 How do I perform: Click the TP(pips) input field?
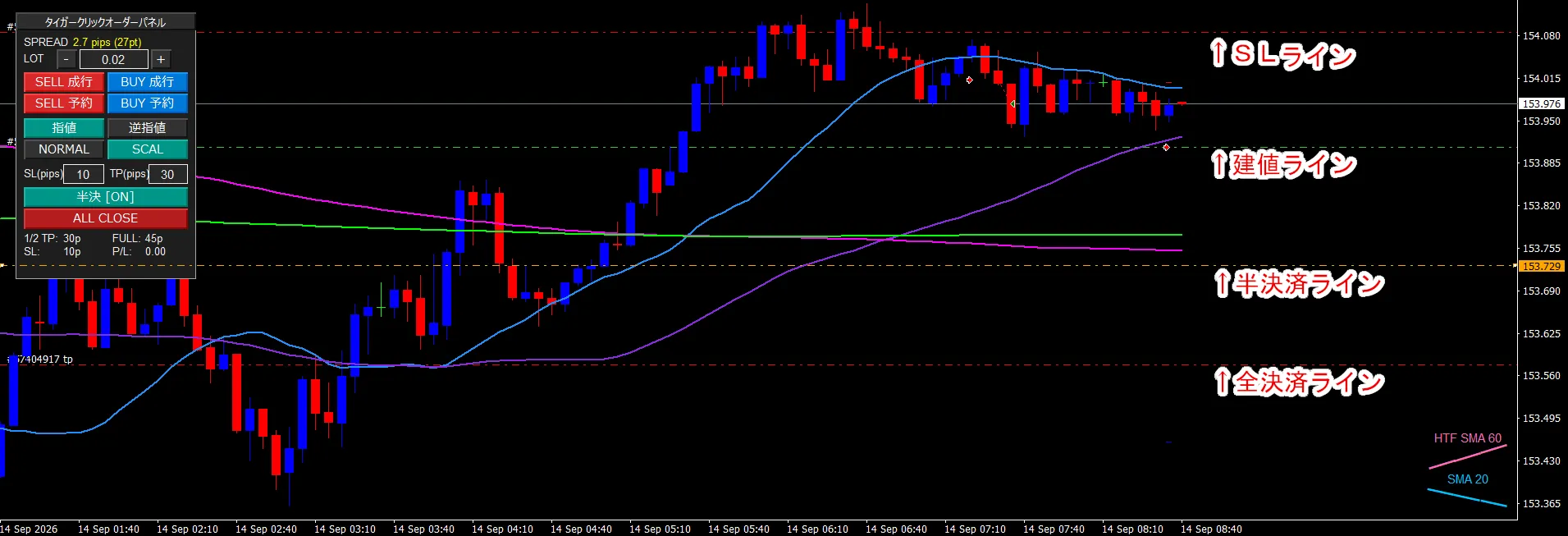click(167, 174)
